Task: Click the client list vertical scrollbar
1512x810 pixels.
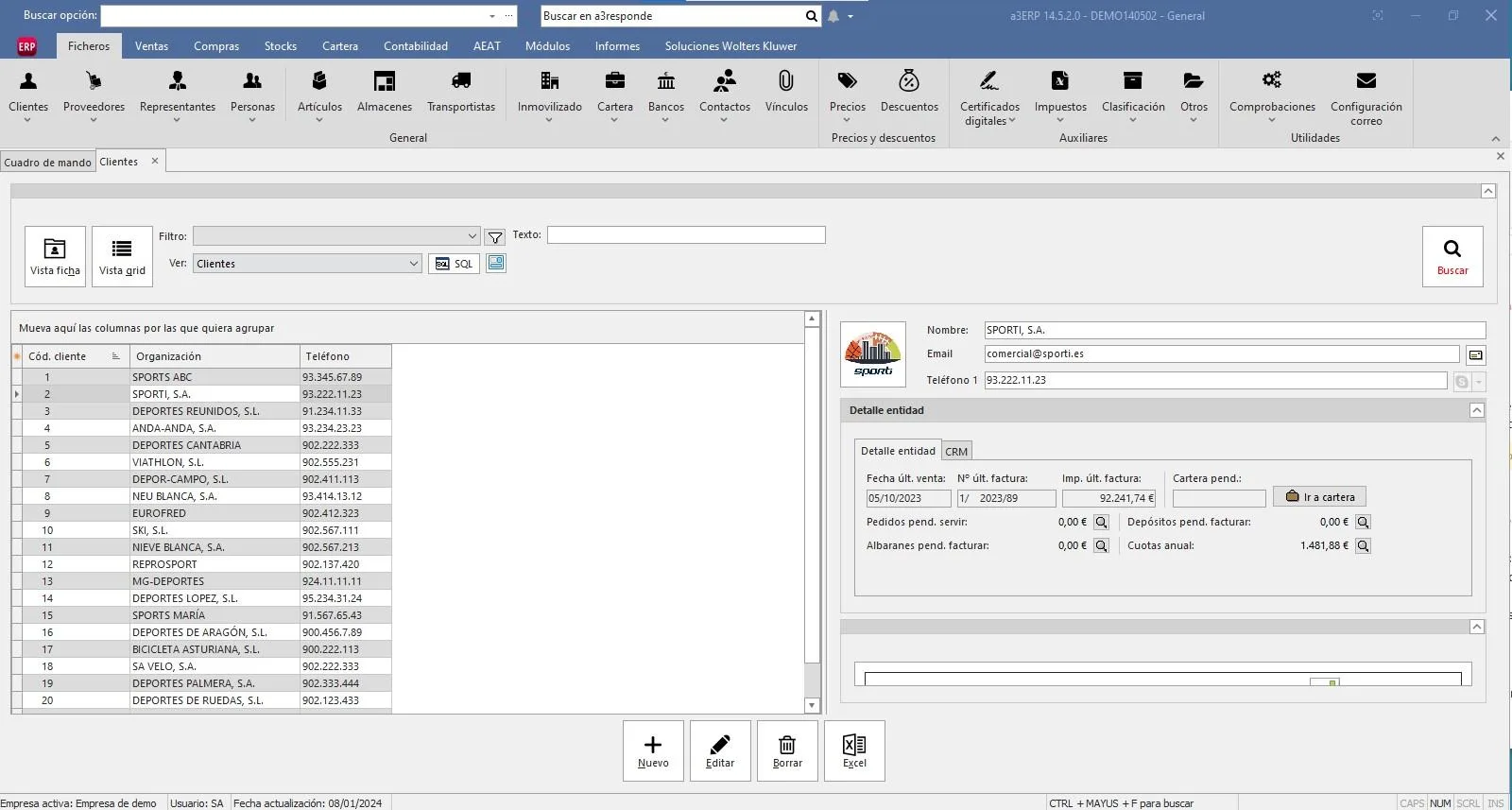Action: (x=812, y=511)
